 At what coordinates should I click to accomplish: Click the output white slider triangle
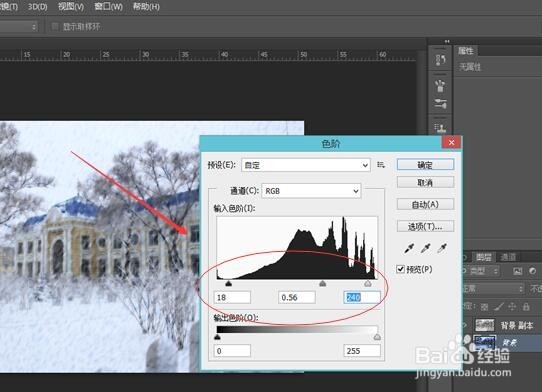(x=377, y=337)
